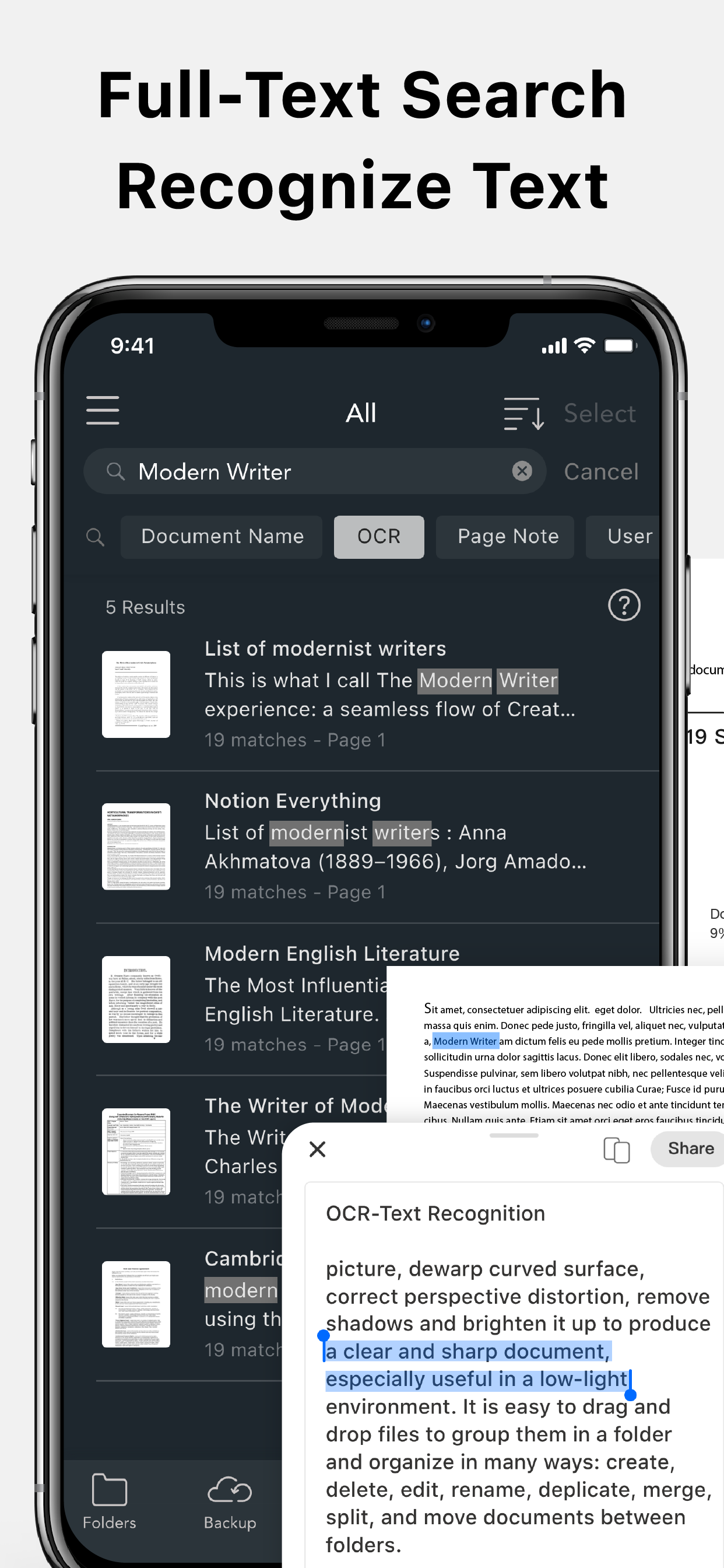Tap the highlighted 'Modern Writer' in document preview

pyautogui.click(x=465, y=1041)
